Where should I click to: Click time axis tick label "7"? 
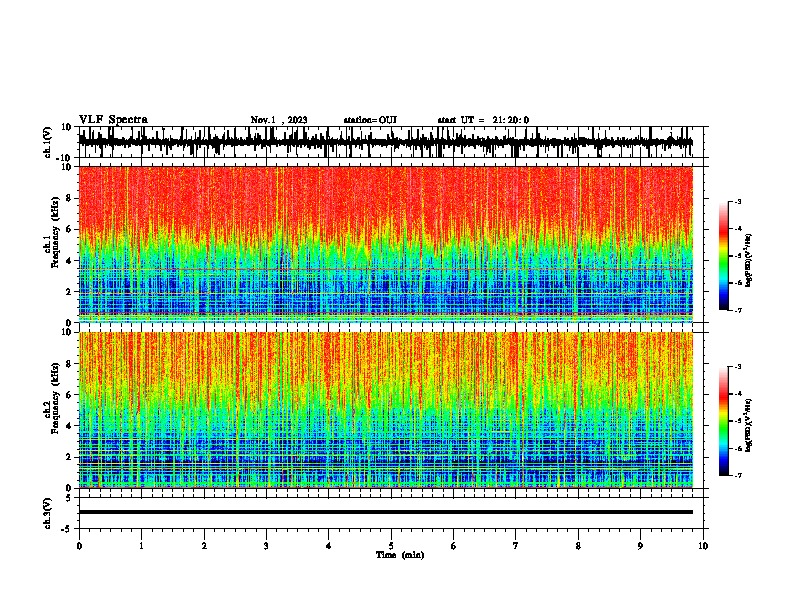pyautogui.click(x=516, y=546)
